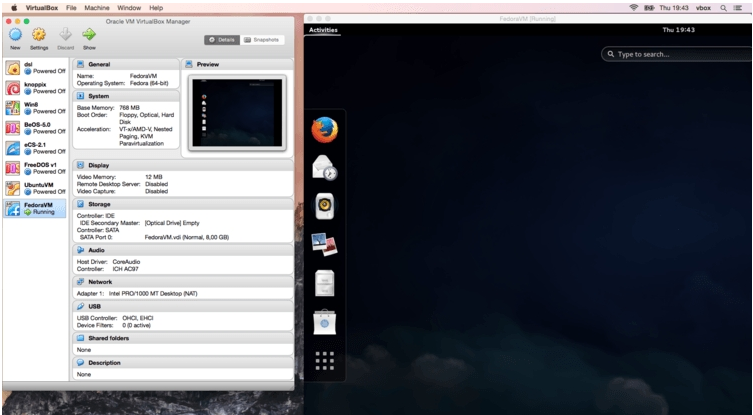Select the eCS-2.1 machine icon
753x415 pixels.
point(12,148)
